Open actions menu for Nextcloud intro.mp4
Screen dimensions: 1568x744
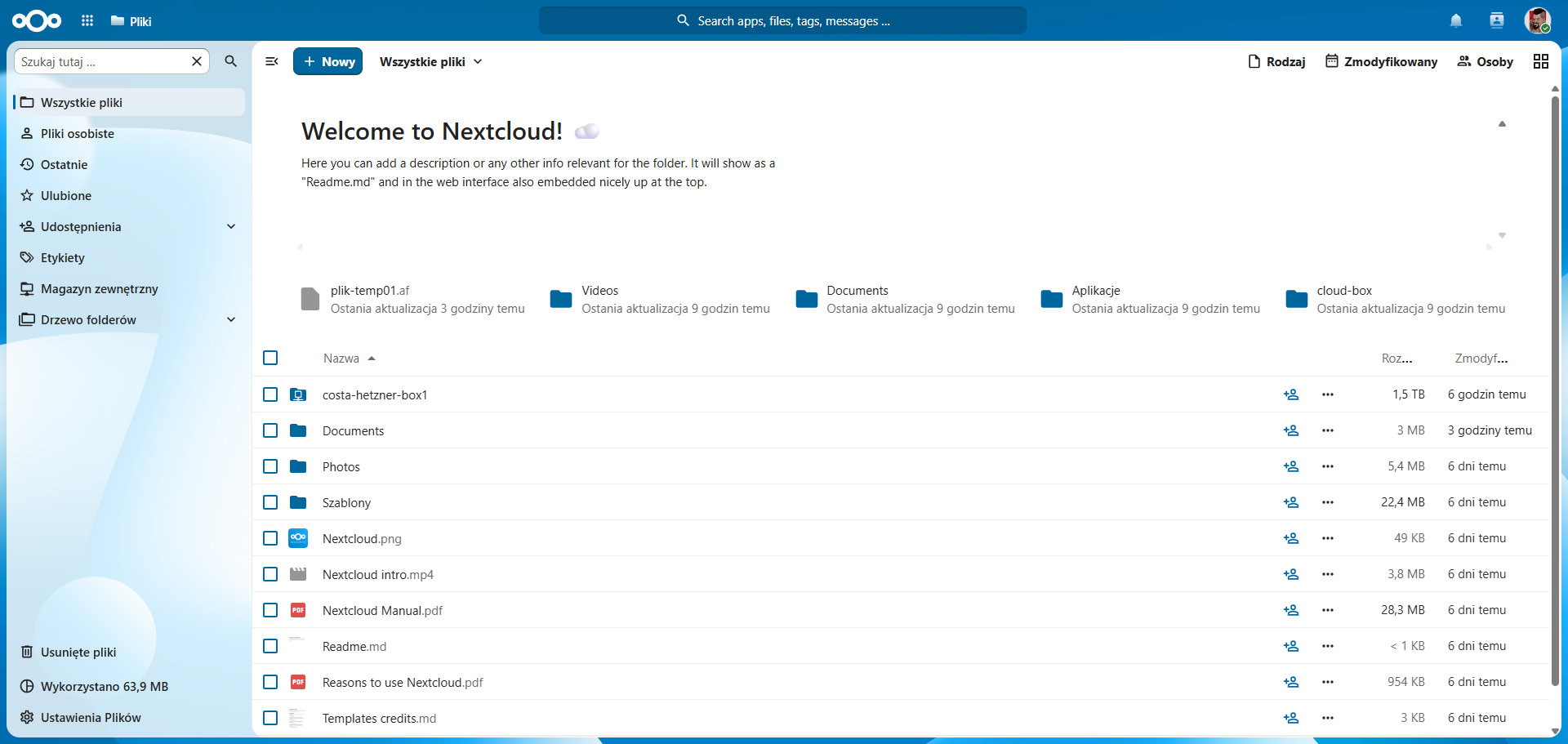[1328, 574]
